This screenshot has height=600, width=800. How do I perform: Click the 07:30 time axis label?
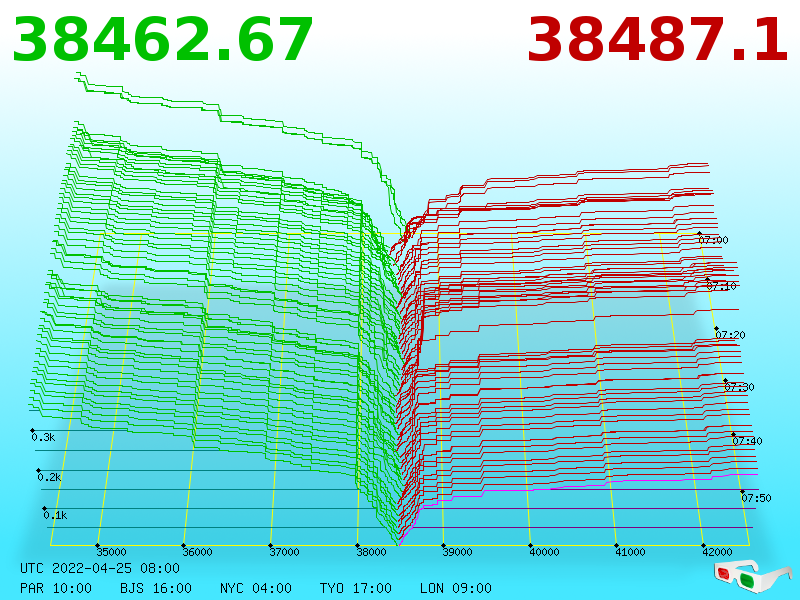pos(739,387)
